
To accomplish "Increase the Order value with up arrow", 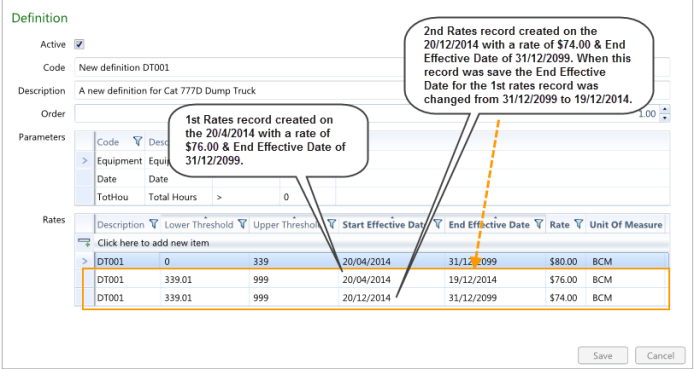I will point(664,109).
